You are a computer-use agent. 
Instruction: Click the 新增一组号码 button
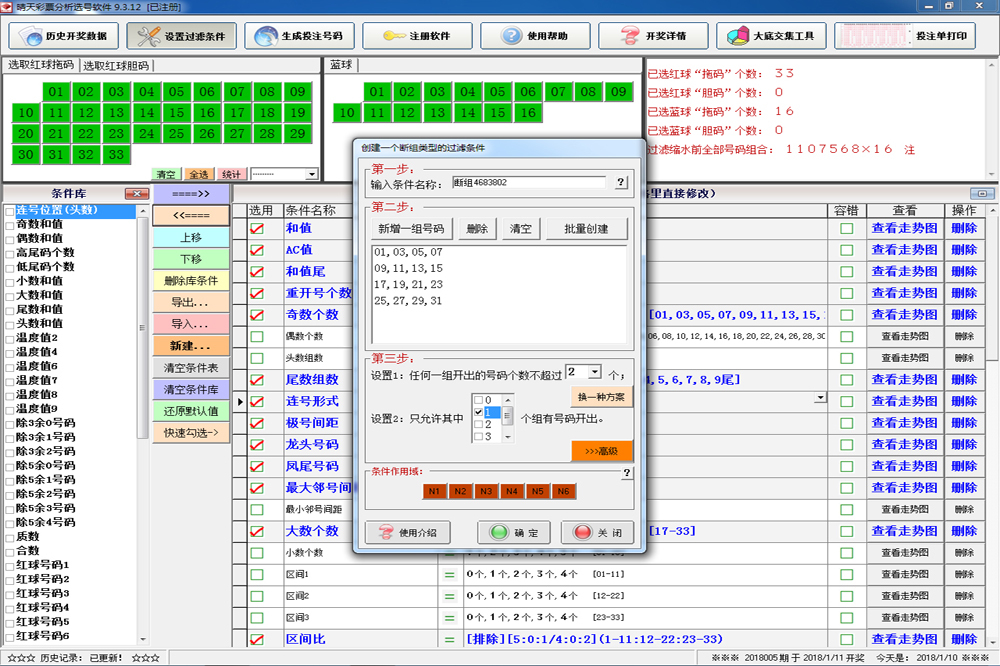point(411,228)
